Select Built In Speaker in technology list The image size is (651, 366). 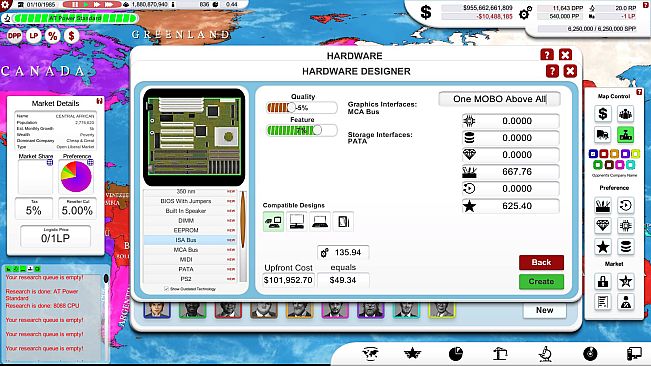click(x=190, y=211)
